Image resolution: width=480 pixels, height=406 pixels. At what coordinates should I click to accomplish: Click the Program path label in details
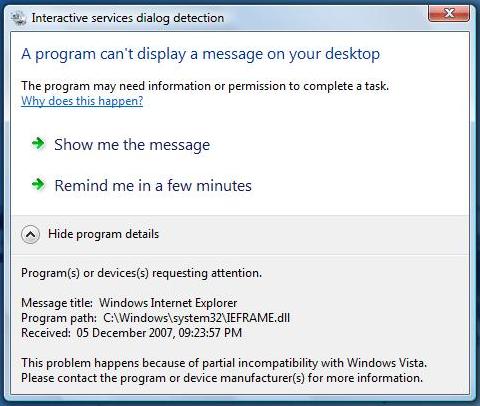59,318
